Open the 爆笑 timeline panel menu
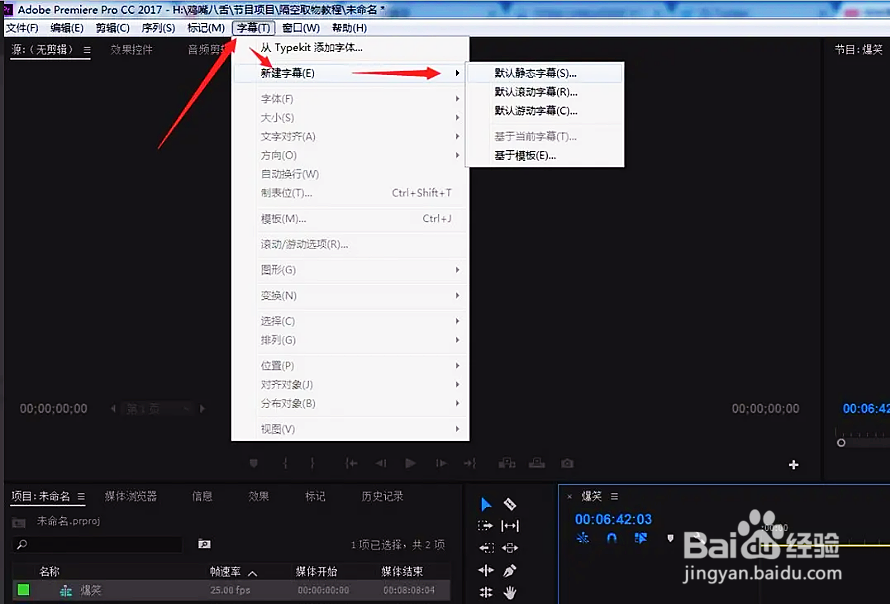Screen dimensions: 890x604 pyautogui.click(x=614, y=496)
